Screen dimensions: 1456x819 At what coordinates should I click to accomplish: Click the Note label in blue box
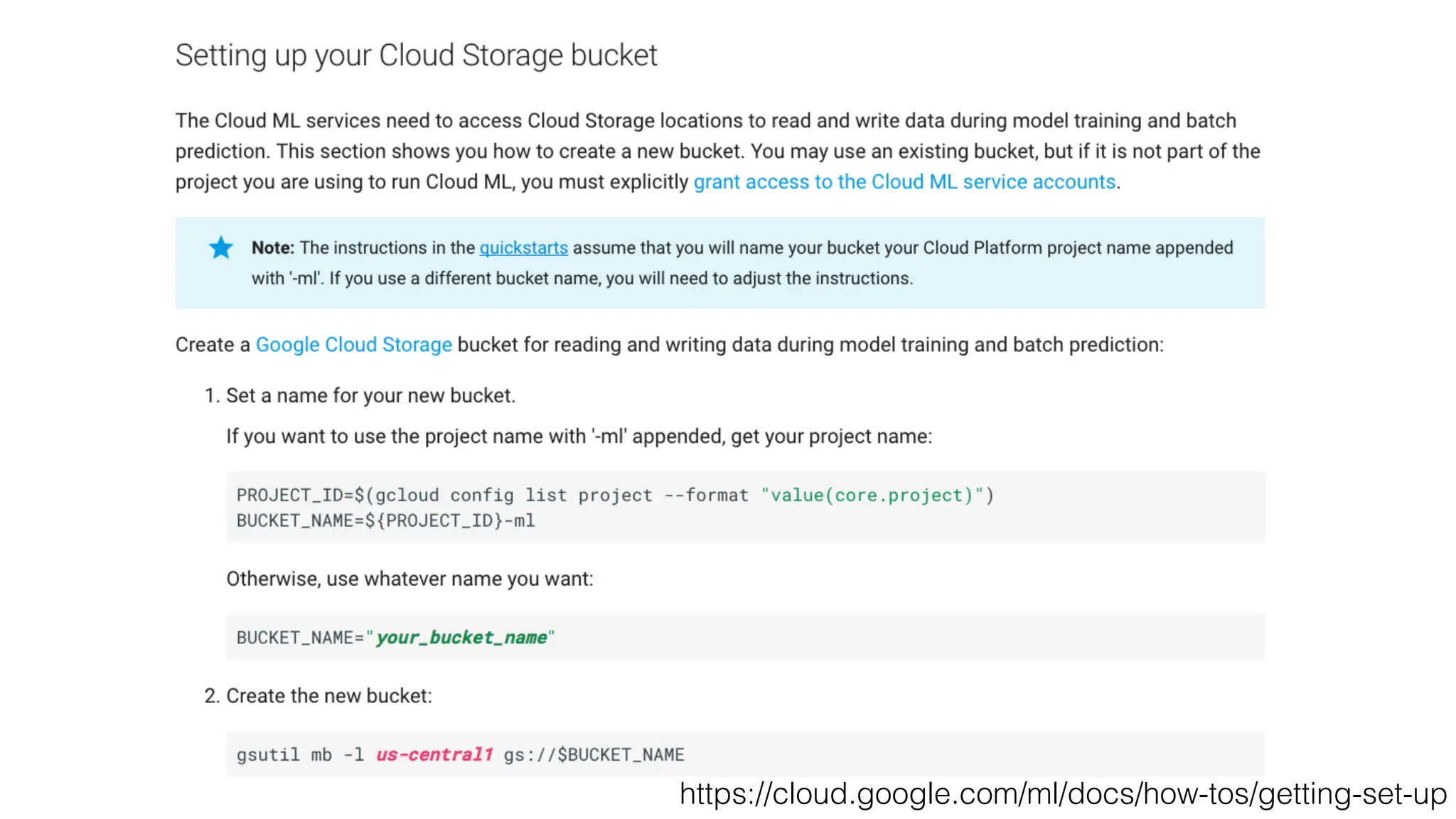pos(272,247)
